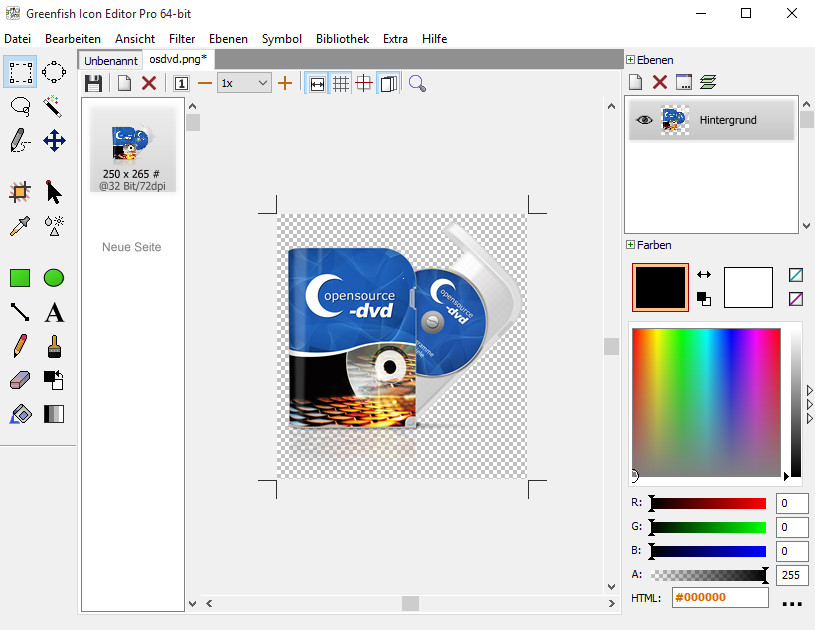Screen dimensions: 815x630
Task: Click Neue Seite to add a page
Action: tap(131, 247)
